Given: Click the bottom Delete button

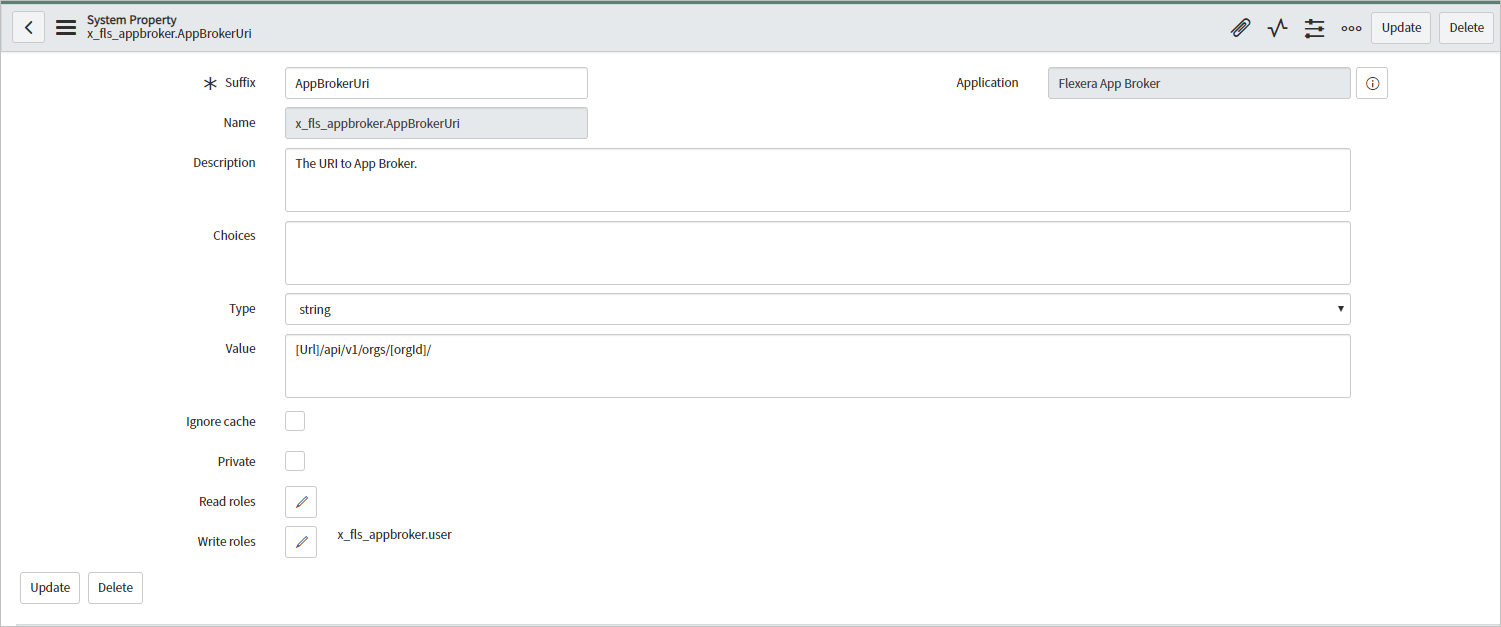Looking at the screenshot, I should pos(115,588).
